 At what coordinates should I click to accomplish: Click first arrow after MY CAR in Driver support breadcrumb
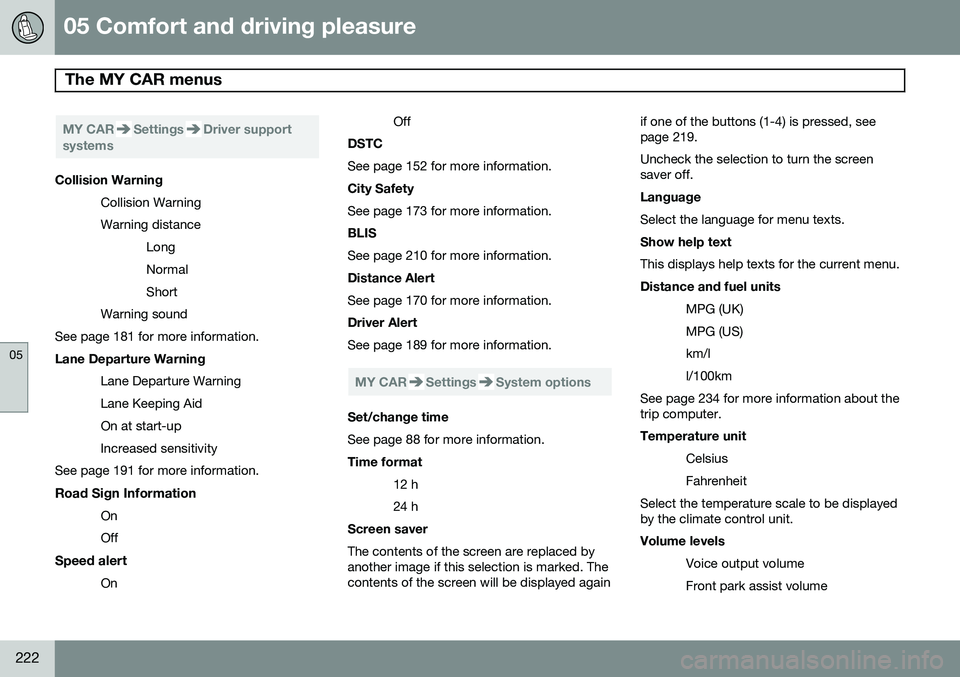pyautogui.click(x=123, y=129)
